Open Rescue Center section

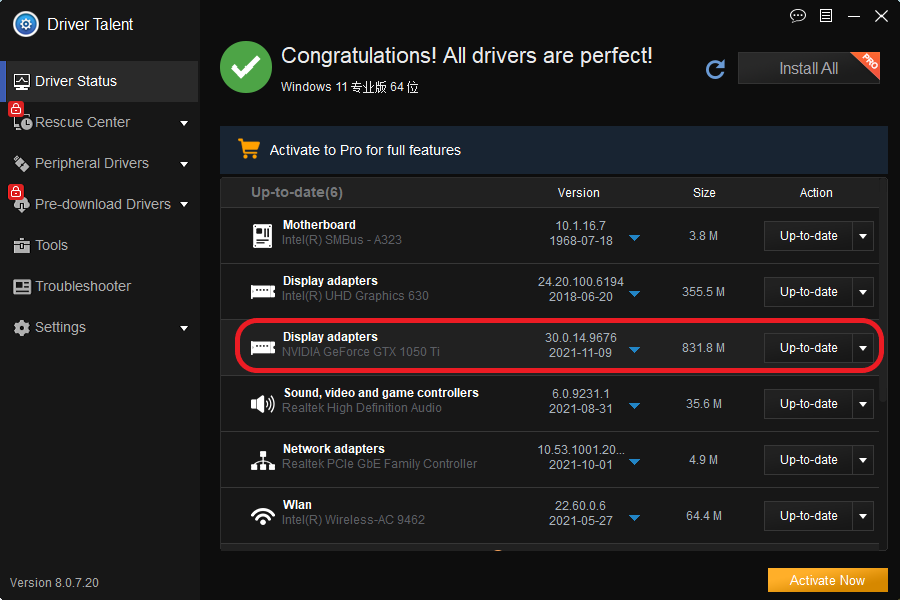pos(100,122)
